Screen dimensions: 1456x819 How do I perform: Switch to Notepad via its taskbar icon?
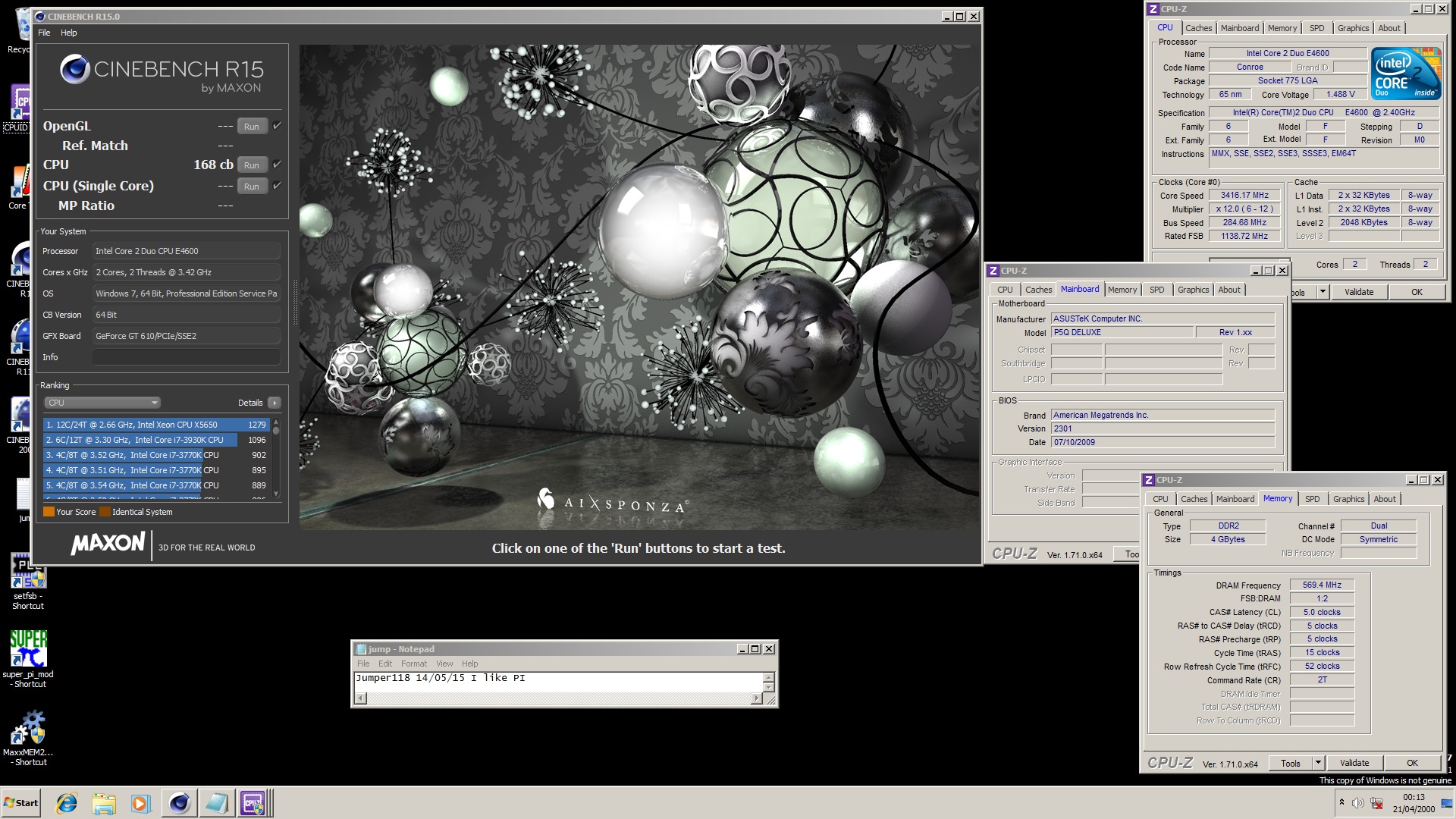coord(216,803)
